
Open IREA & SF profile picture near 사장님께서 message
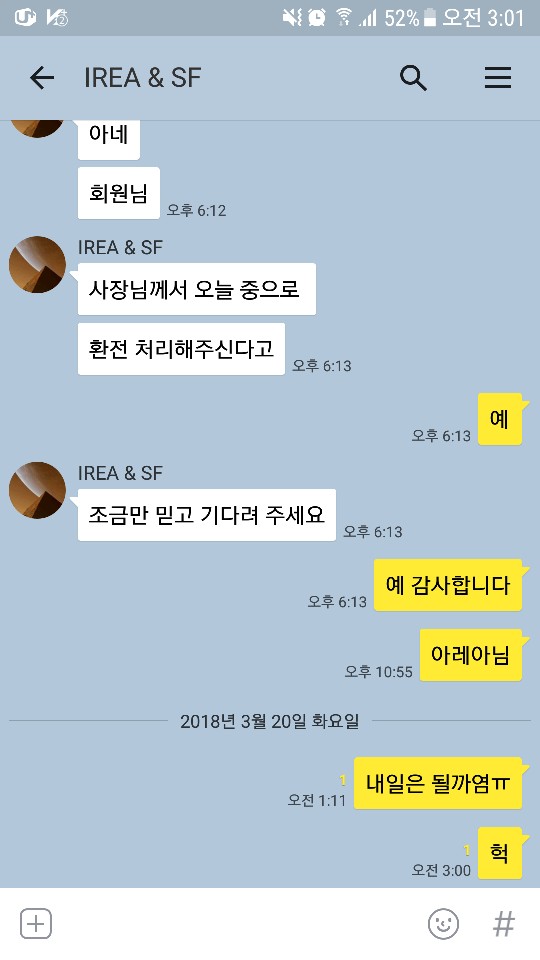37,264
